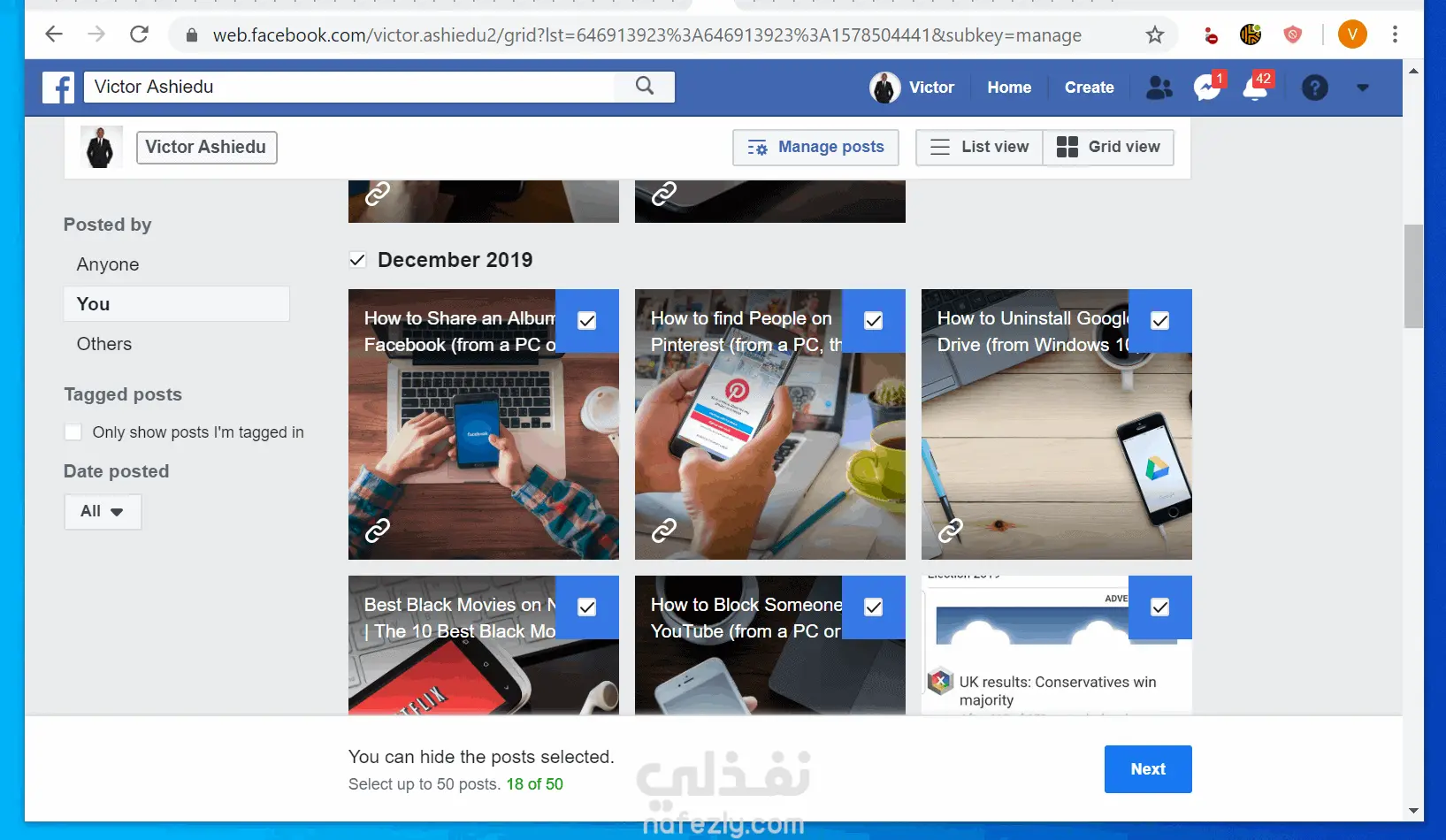Open the Quick Help question mark icon
Image resolution: width=1446 pixels, height=840 pixels.
(1315, 88)
